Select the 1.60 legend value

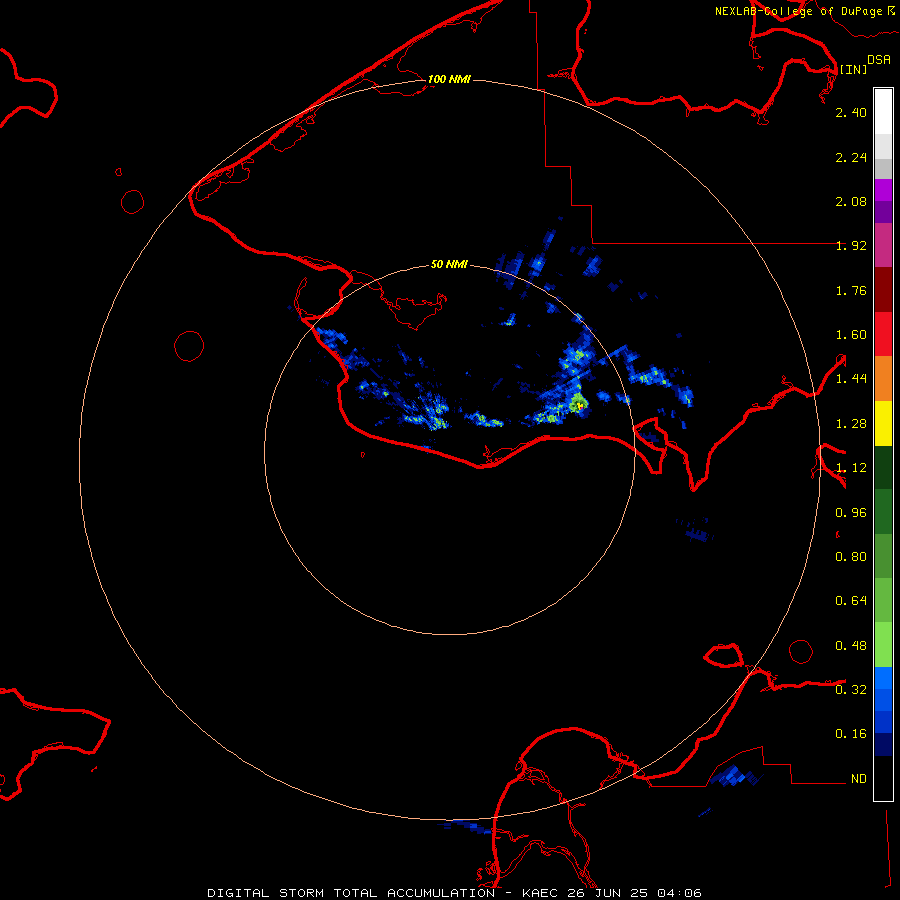coord(851,335)
